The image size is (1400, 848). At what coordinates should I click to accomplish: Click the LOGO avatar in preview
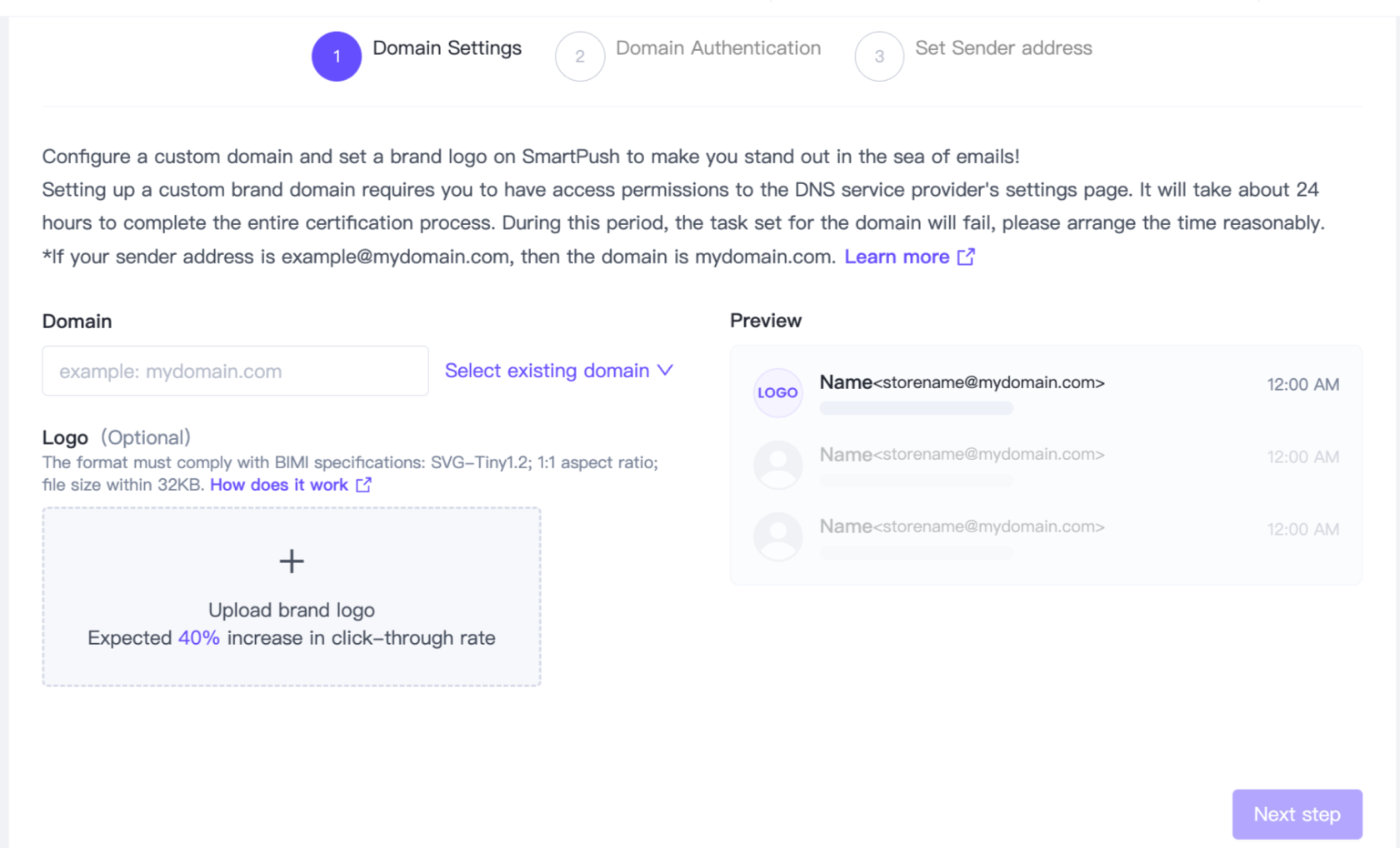coord(777,392)
